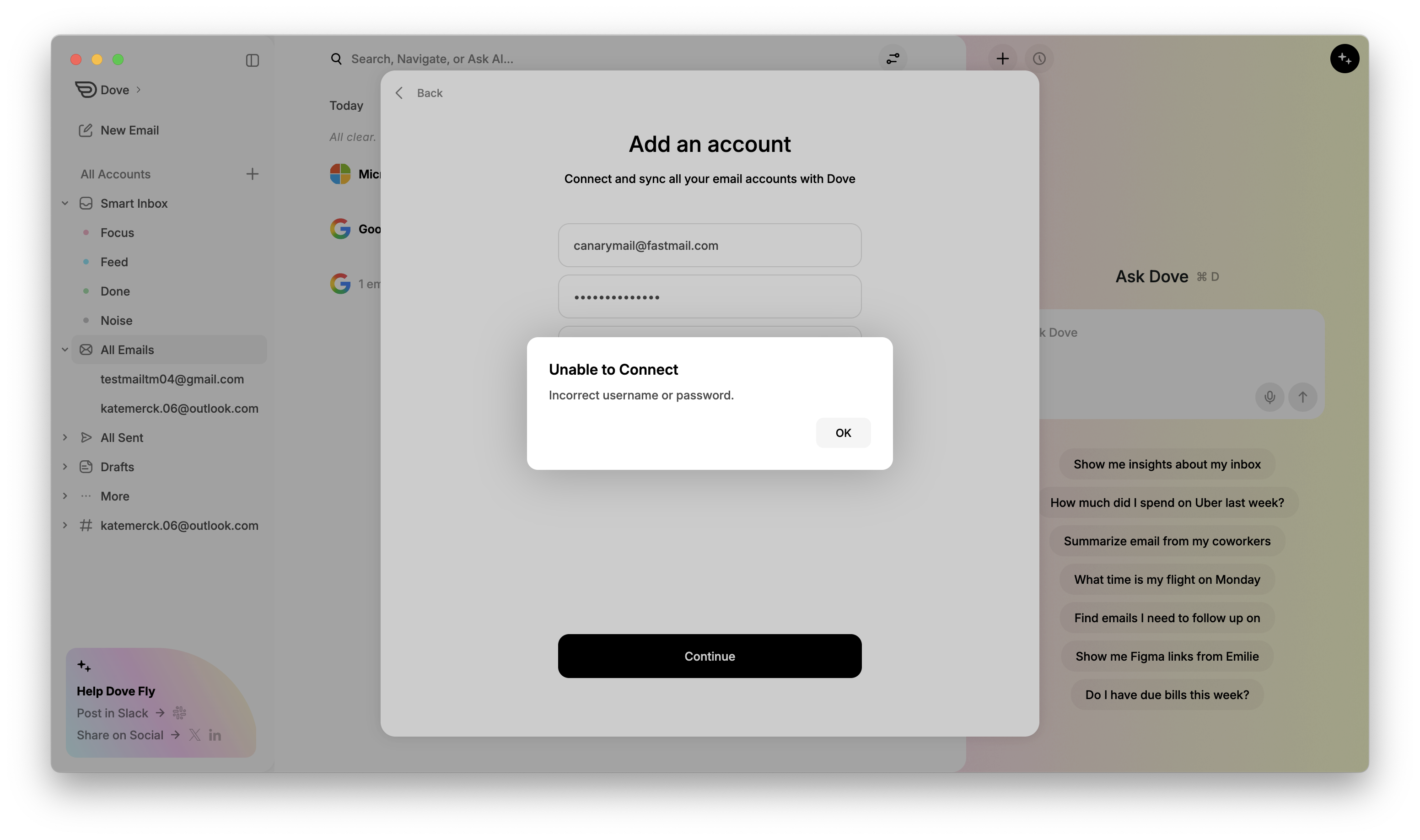Viewport: 1420px width, 840px height.
Task: Open the testmailtm04@gmail.com mailbox
Action: 172,379
